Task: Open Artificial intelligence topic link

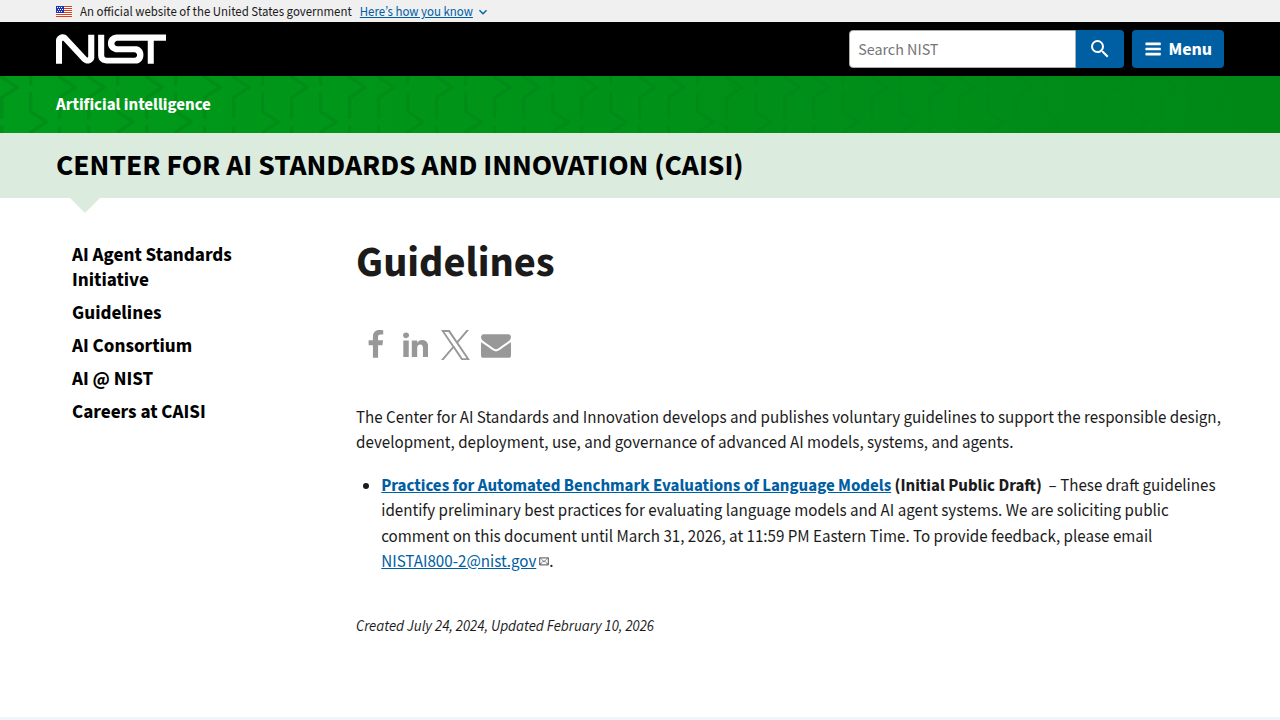Action: [133, 104]
